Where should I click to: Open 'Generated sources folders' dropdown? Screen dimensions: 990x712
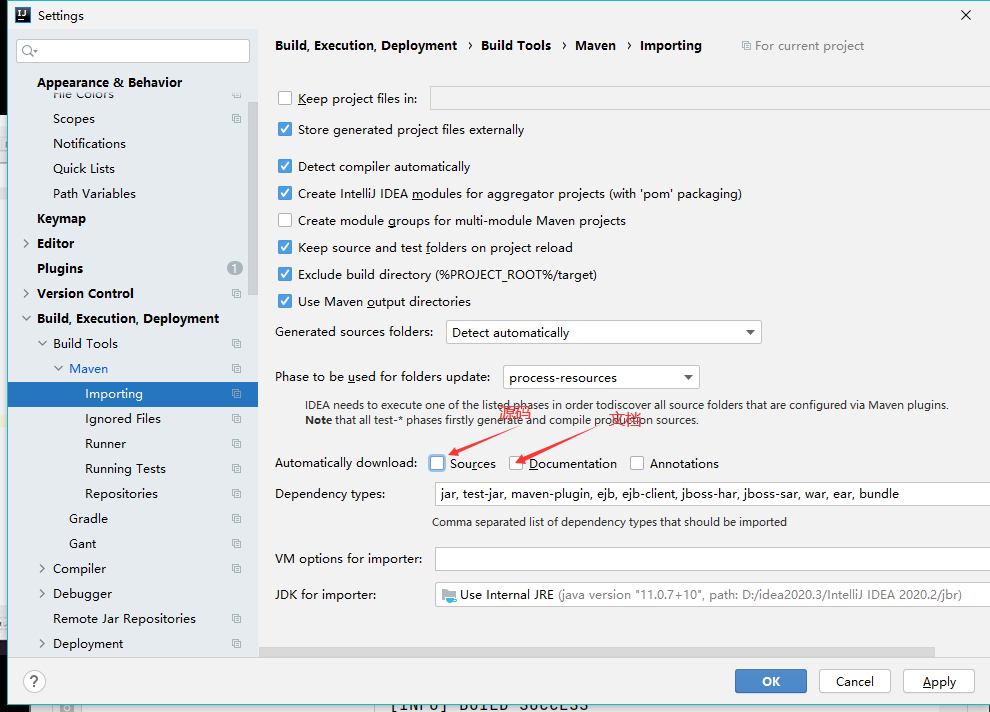pos(604,333)
